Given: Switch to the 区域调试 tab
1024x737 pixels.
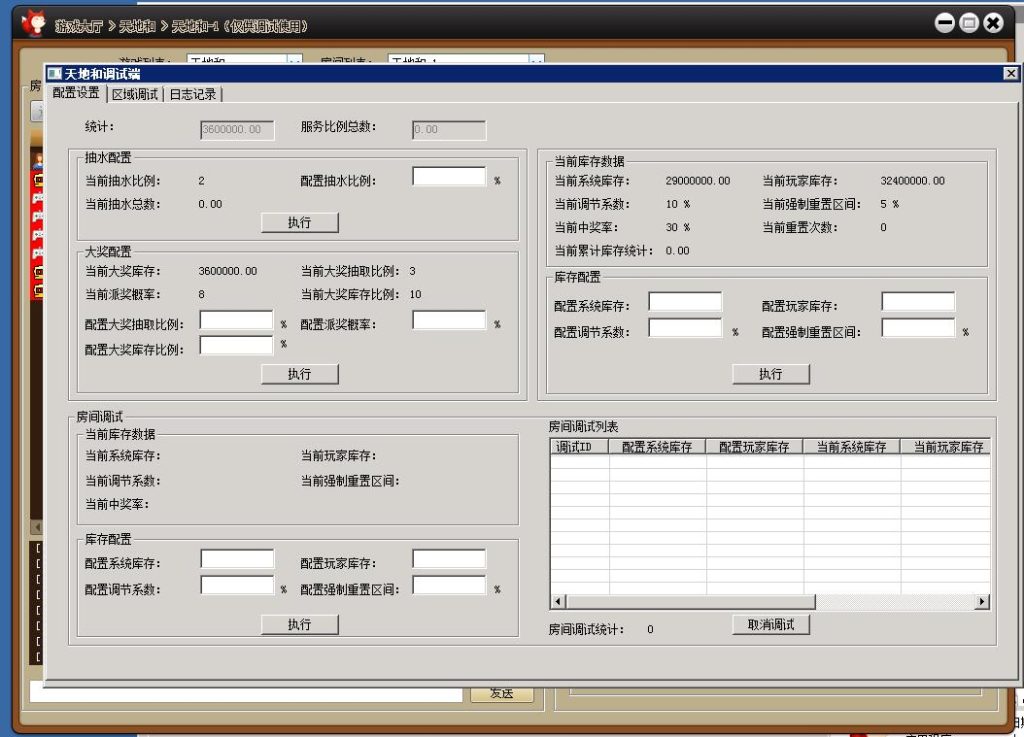Looking at the screenshot, I should click(135, 94).
